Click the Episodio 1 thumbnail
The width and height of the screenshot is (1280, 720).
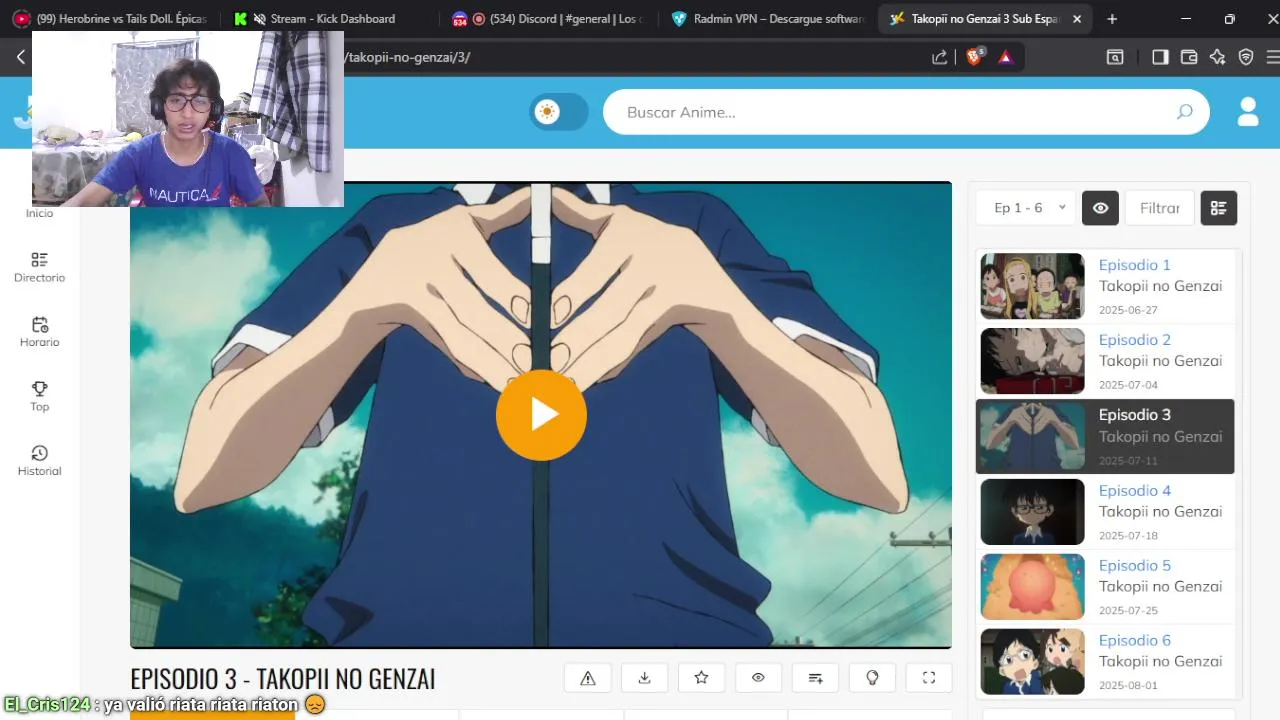1032,286
